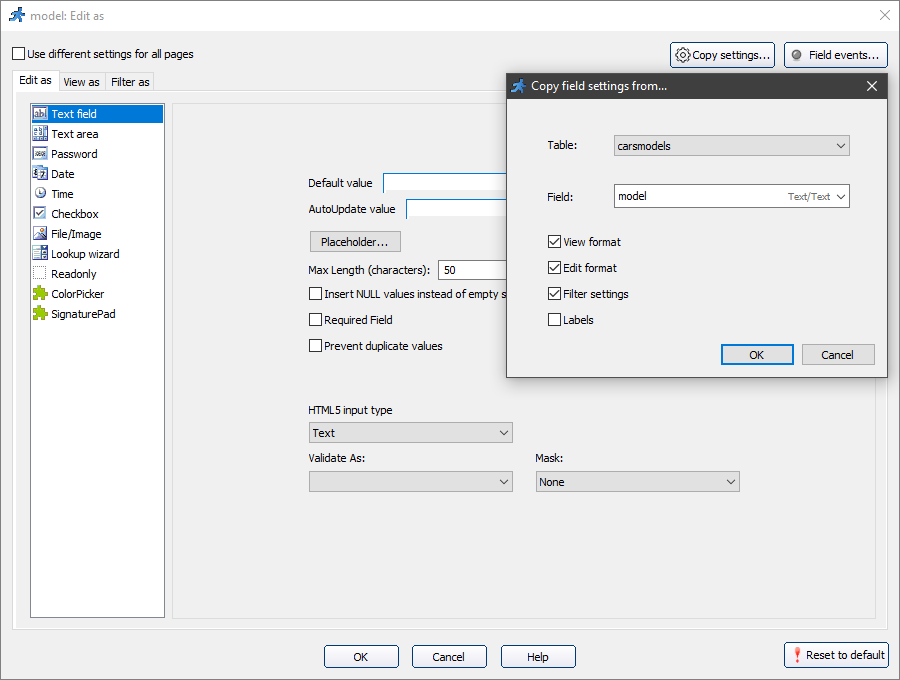Click the Reset to default button
Viewport: 900px width, 680px height.
coord(836,654)
